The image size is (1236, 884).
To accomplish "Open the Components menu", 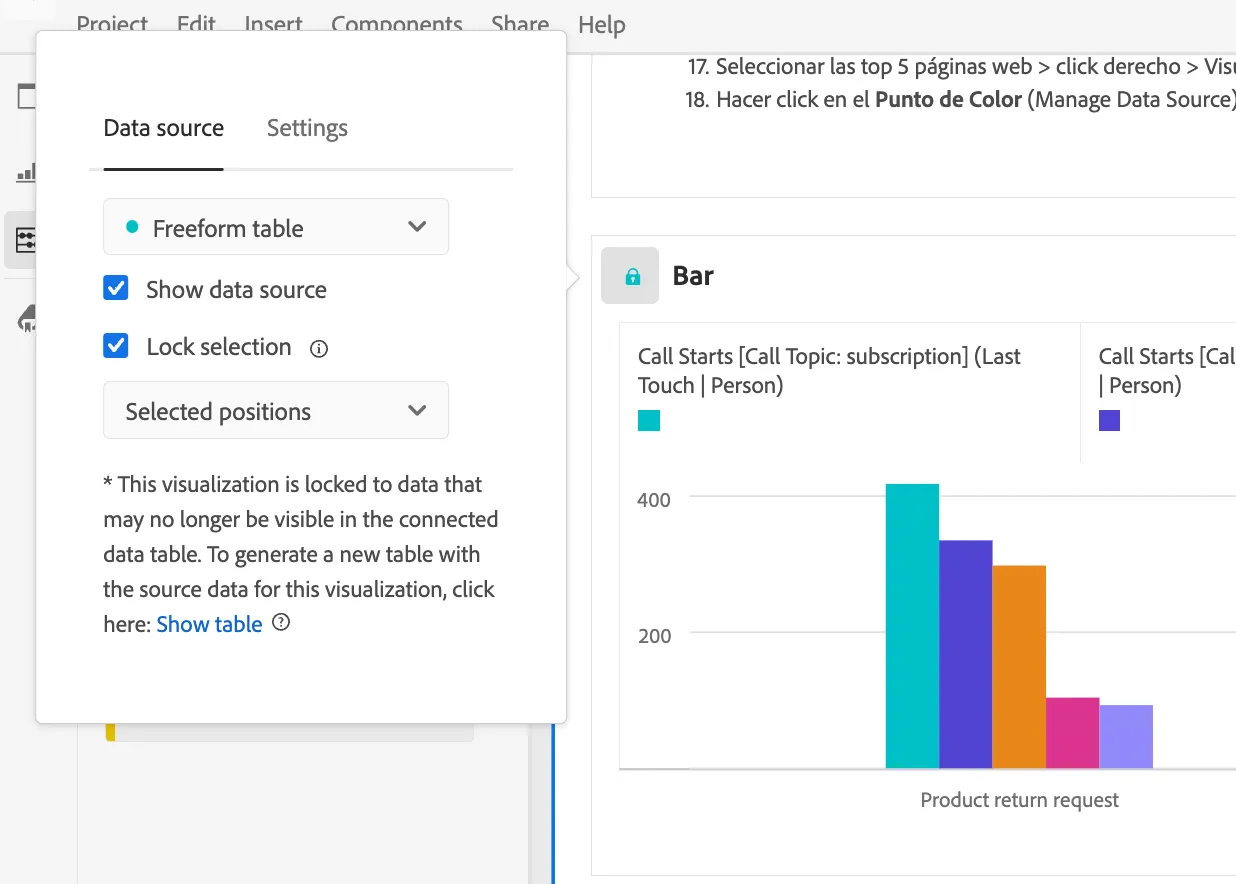I will [x=397, y=25].
